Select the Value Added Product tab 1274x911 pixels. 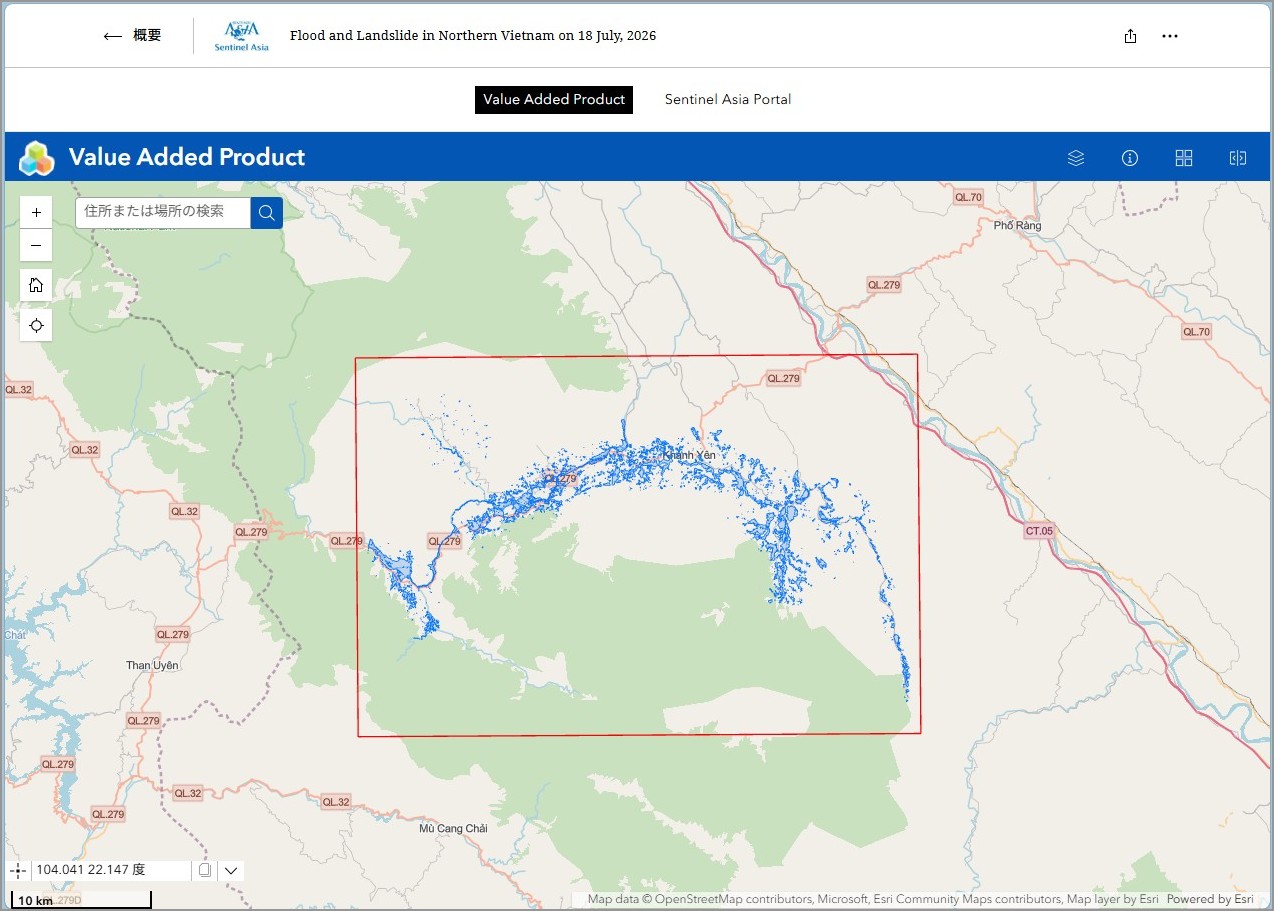[x=554, y=99]
